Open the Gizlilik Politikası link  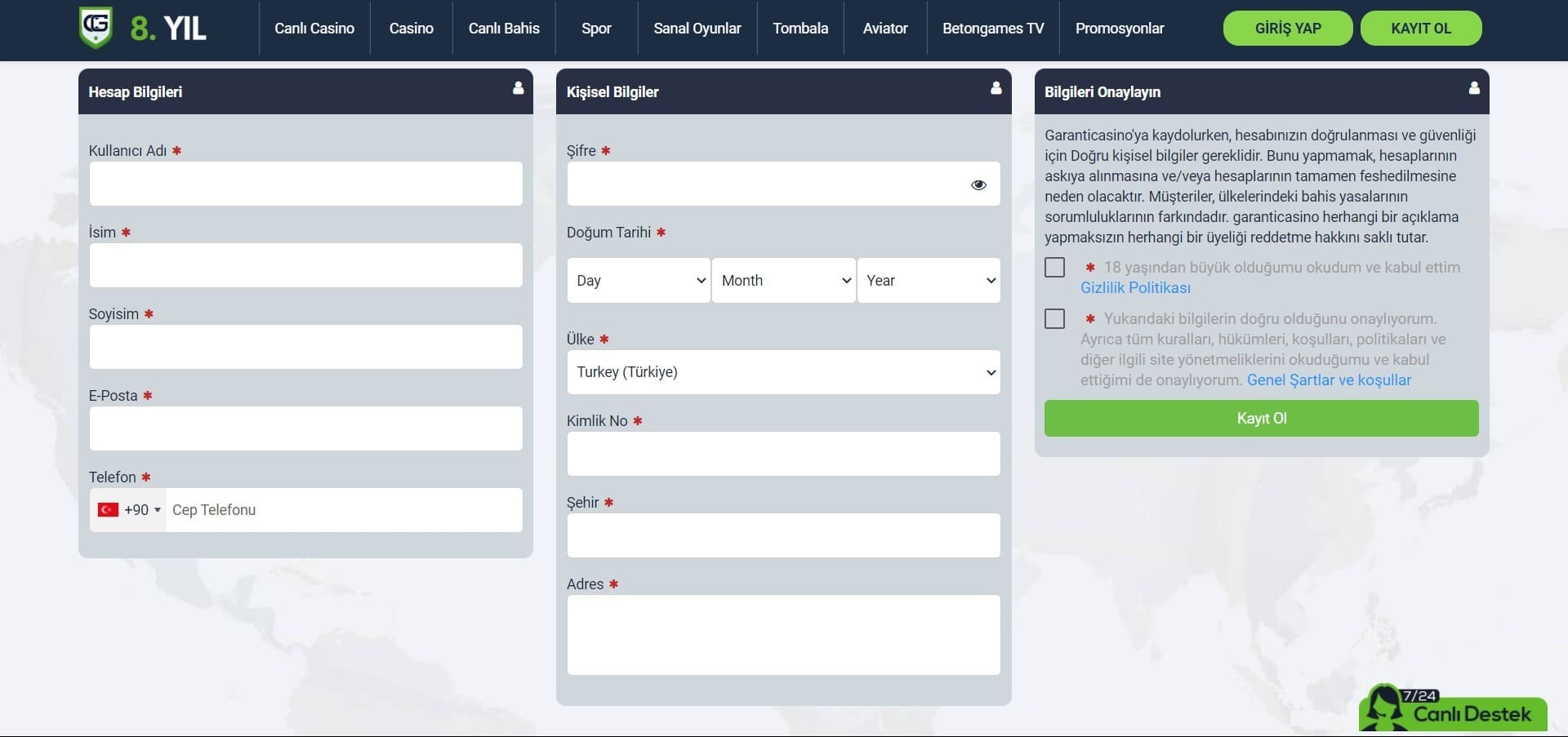click(x=1135, y=288)
